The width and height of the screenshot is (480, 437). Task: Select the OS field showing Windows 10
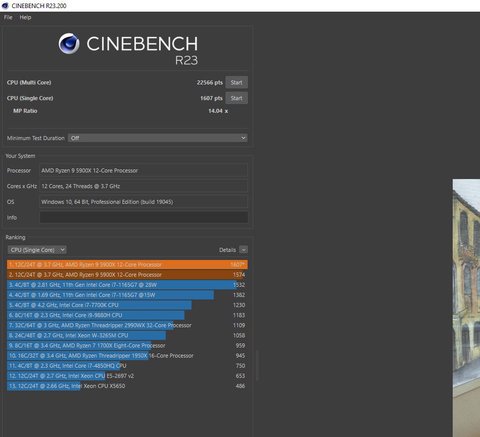[144, 202]
